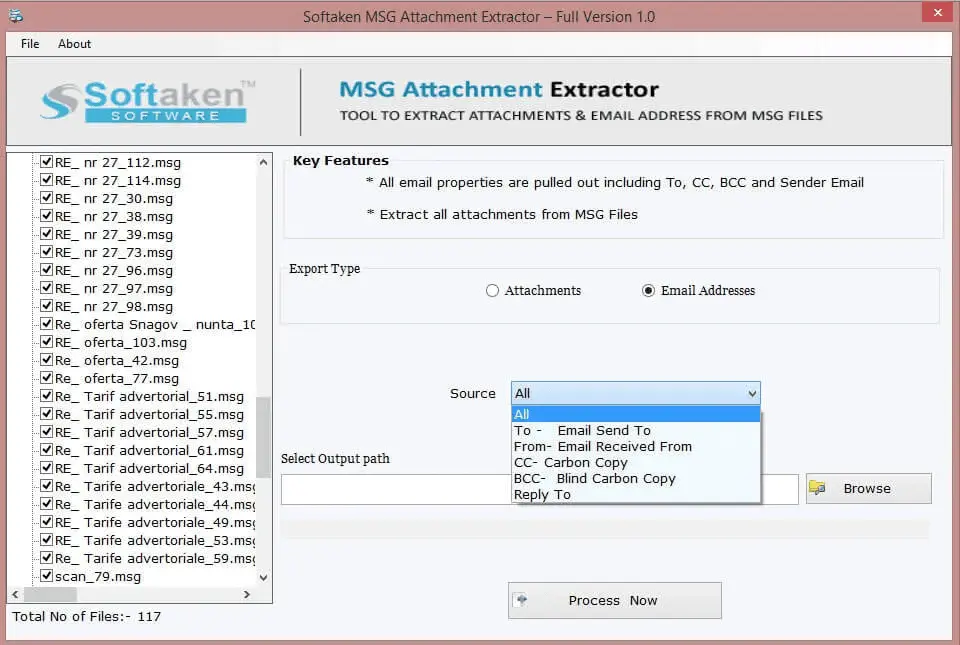Select the Email Addresses radio button
960x645 pixels.
pyautogui.click(x=648, y=291)
